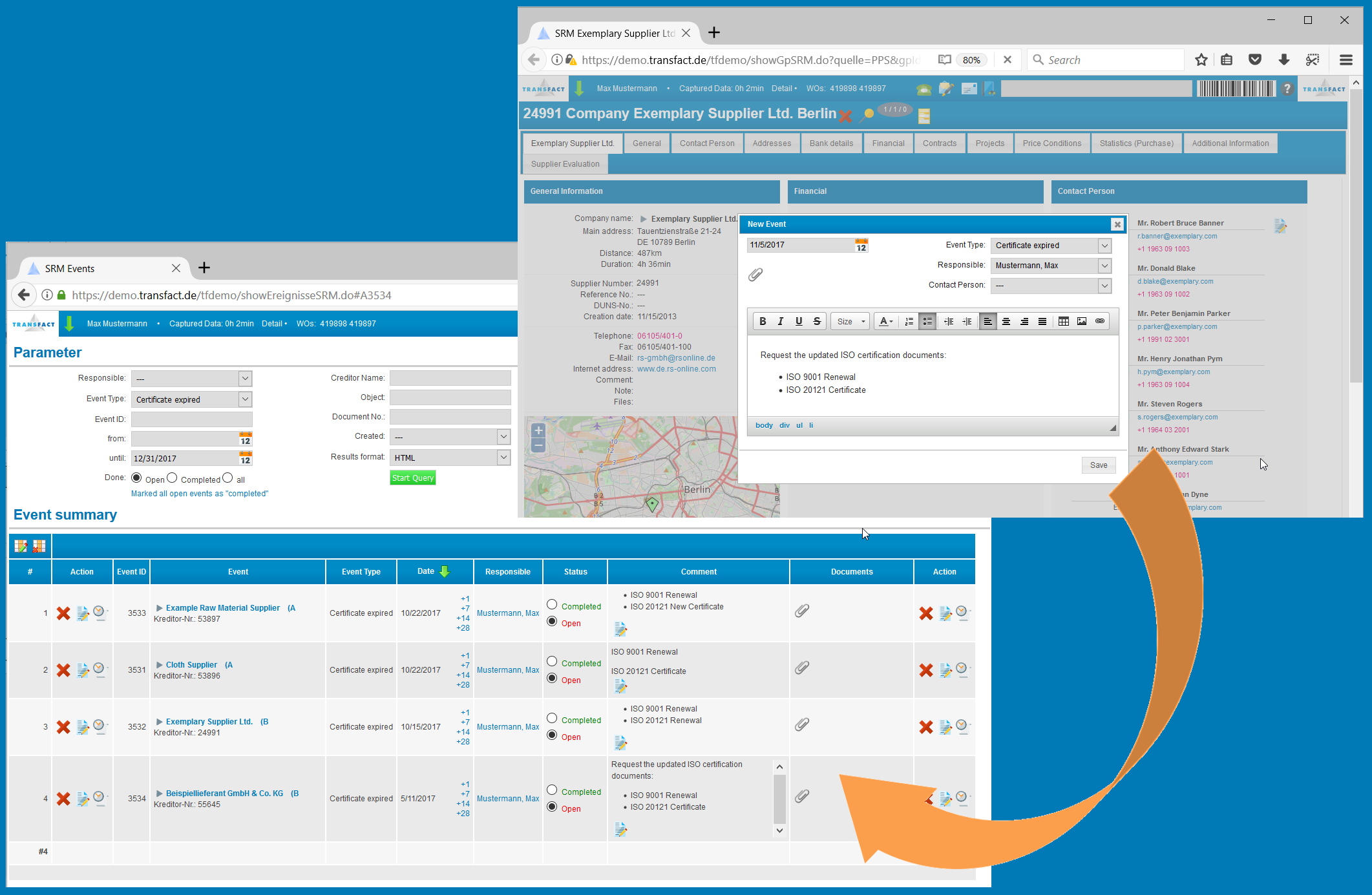Open Responsible dropdown in Parameter section

pos(191,379)
